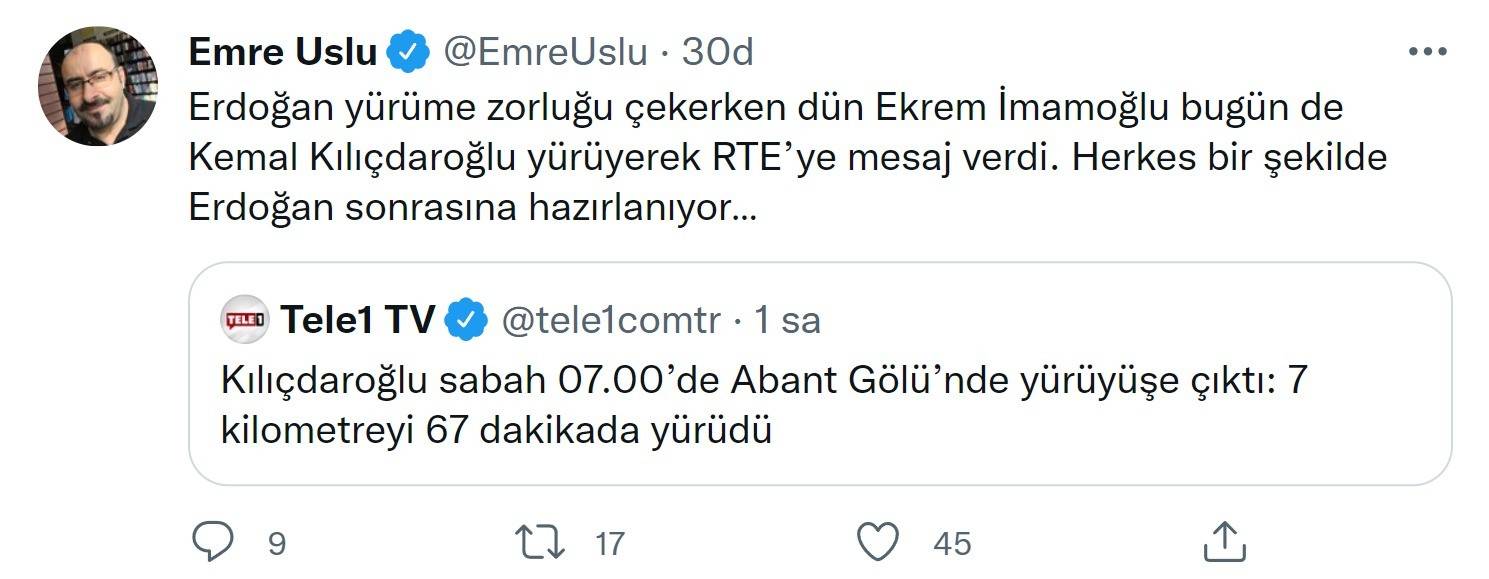This screenshot has height=579, width=1489.
Task: Open Emre Uslu's profile photo
Action: [x=98, y=86]
